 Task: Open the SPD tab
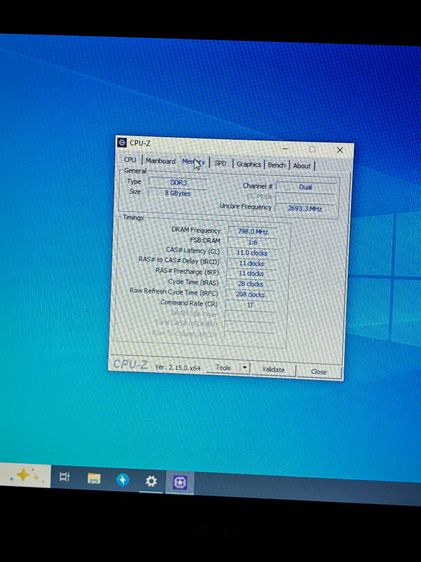[x=220, y=163]
